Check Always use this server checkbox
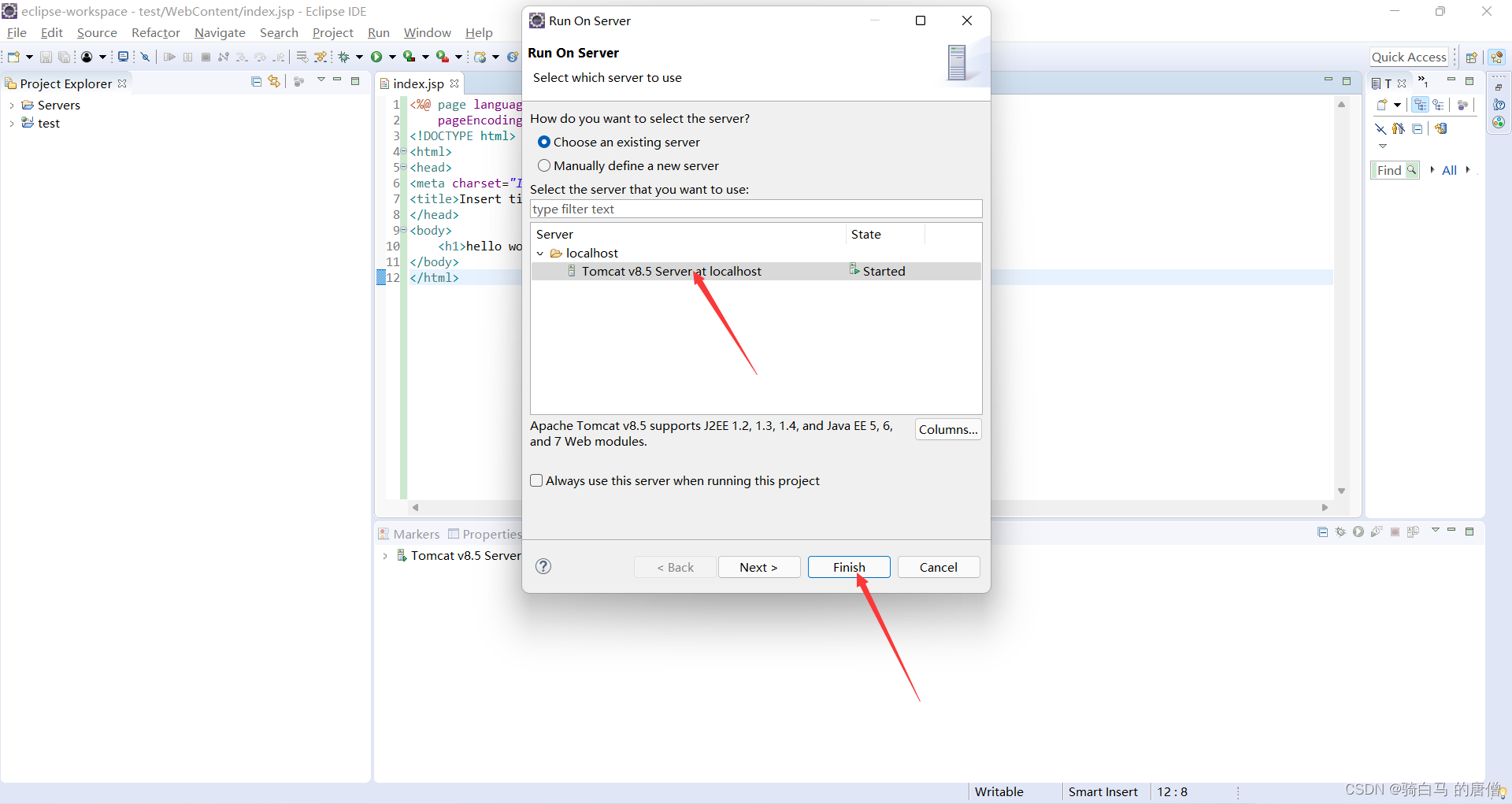 pyautogui.click(x=536, y=480)
